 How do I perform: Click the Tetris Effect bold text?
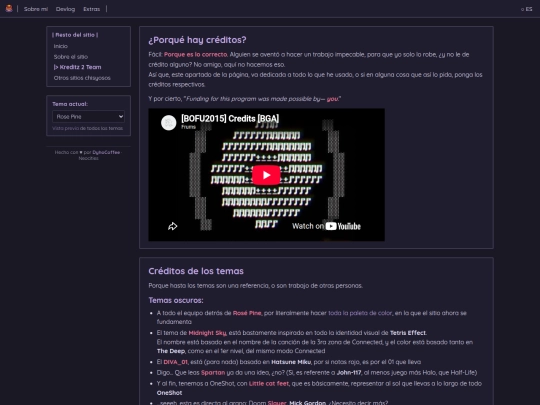pos(408,333)
